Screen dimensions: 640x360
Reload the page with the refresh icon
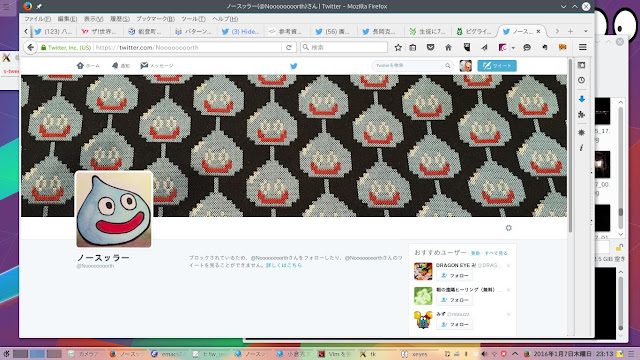coord(289,47)
